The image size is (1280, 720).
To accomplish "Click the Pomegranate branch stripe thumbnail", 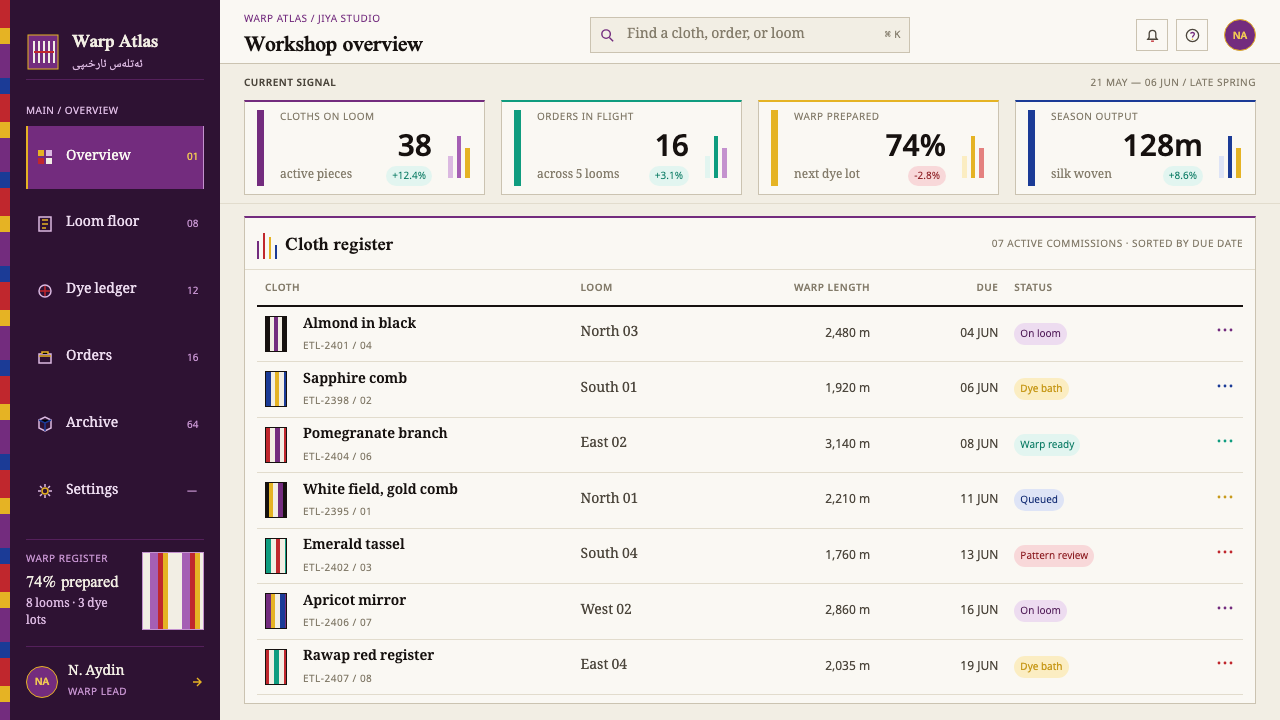I will point(276,445).
